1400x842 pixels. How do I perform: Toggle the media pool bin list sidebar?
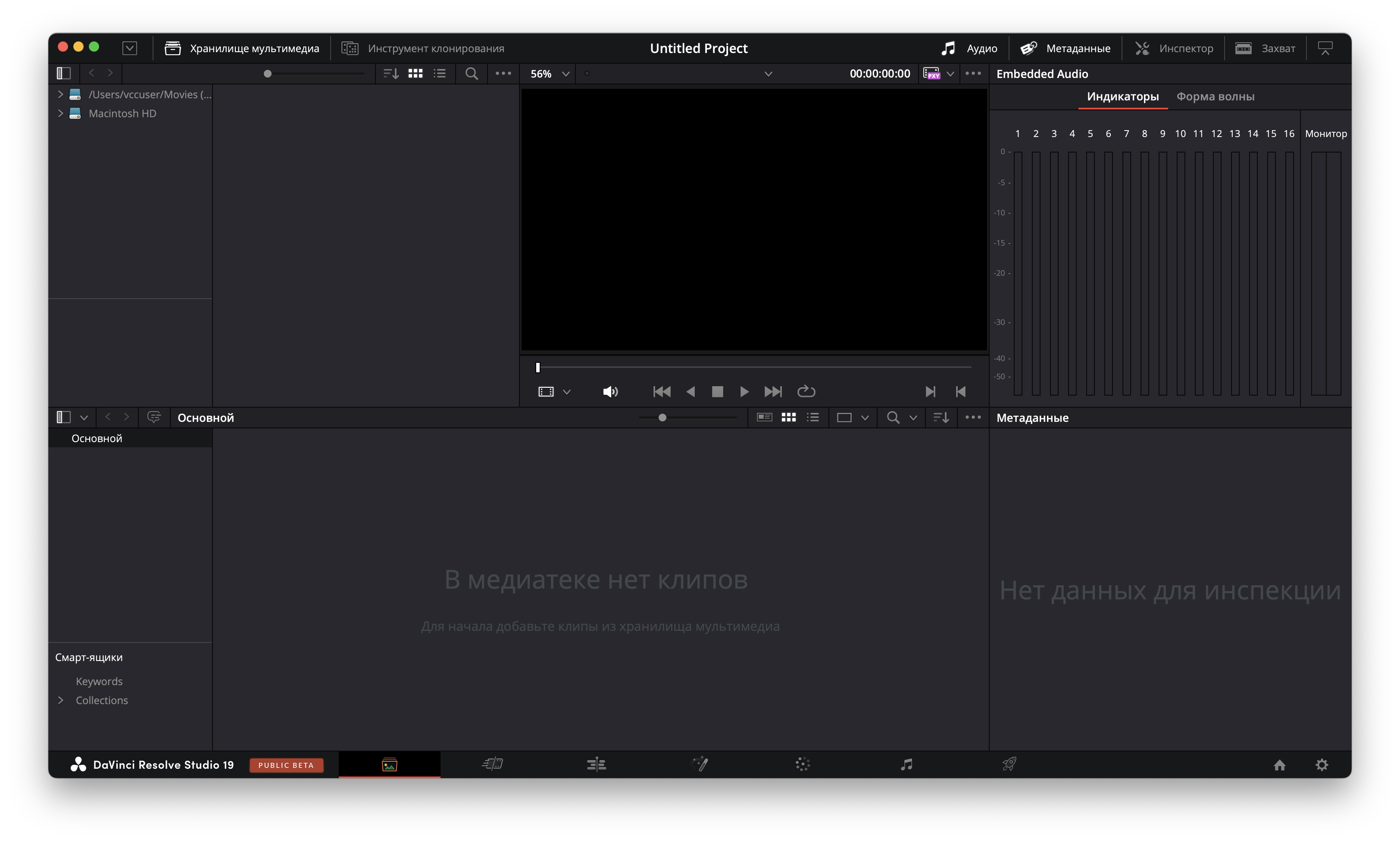tap(63, 418)
